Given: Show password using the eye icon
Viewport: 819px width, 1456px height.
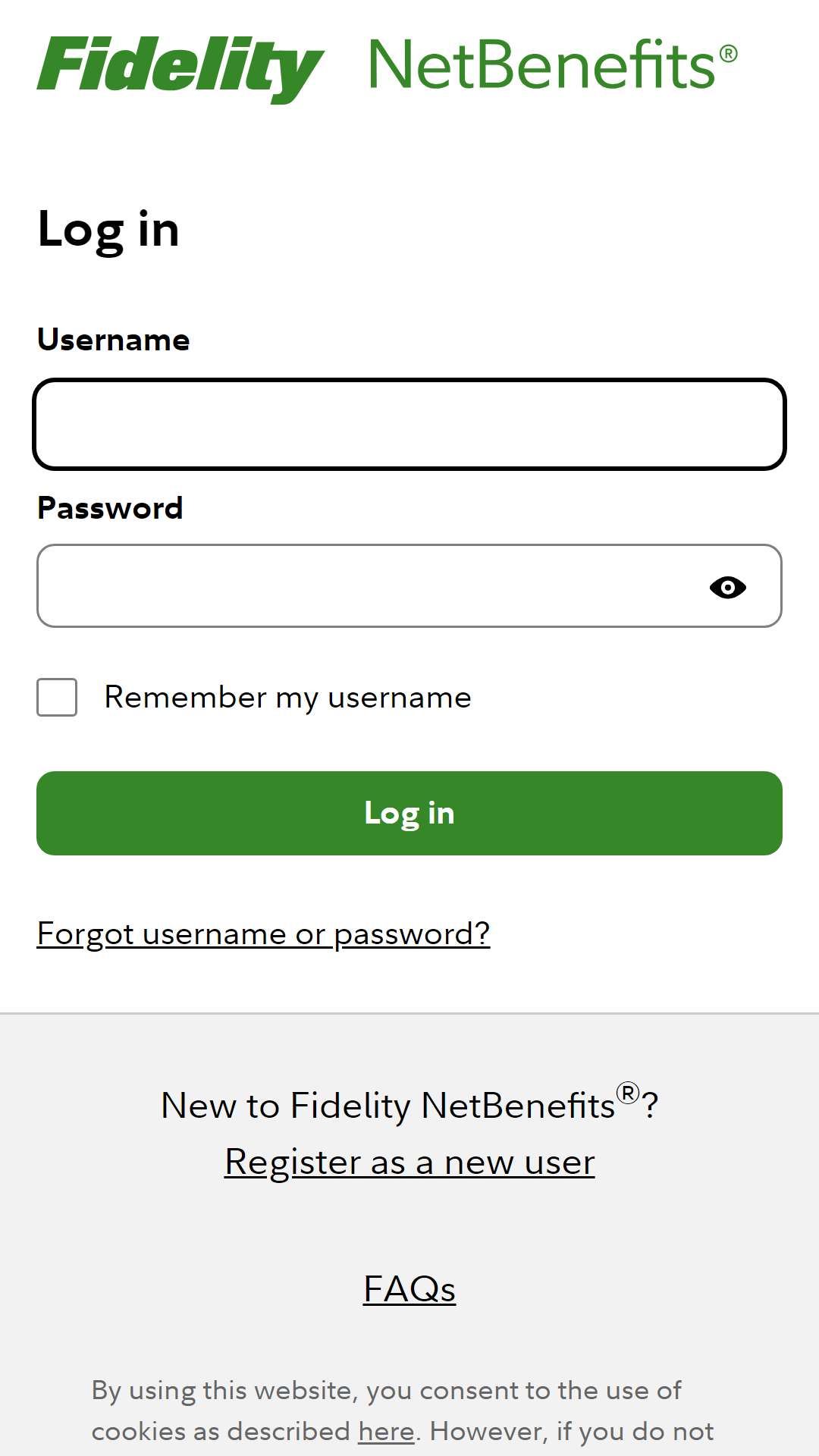Looking at the screenshot, I should [727, 587].
